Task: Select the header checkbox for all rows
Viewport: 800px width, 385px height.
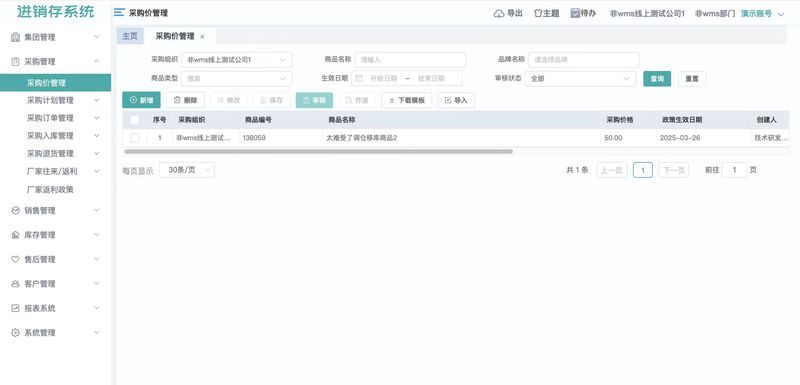Action: pyautogui.click(x=135, y=120)
